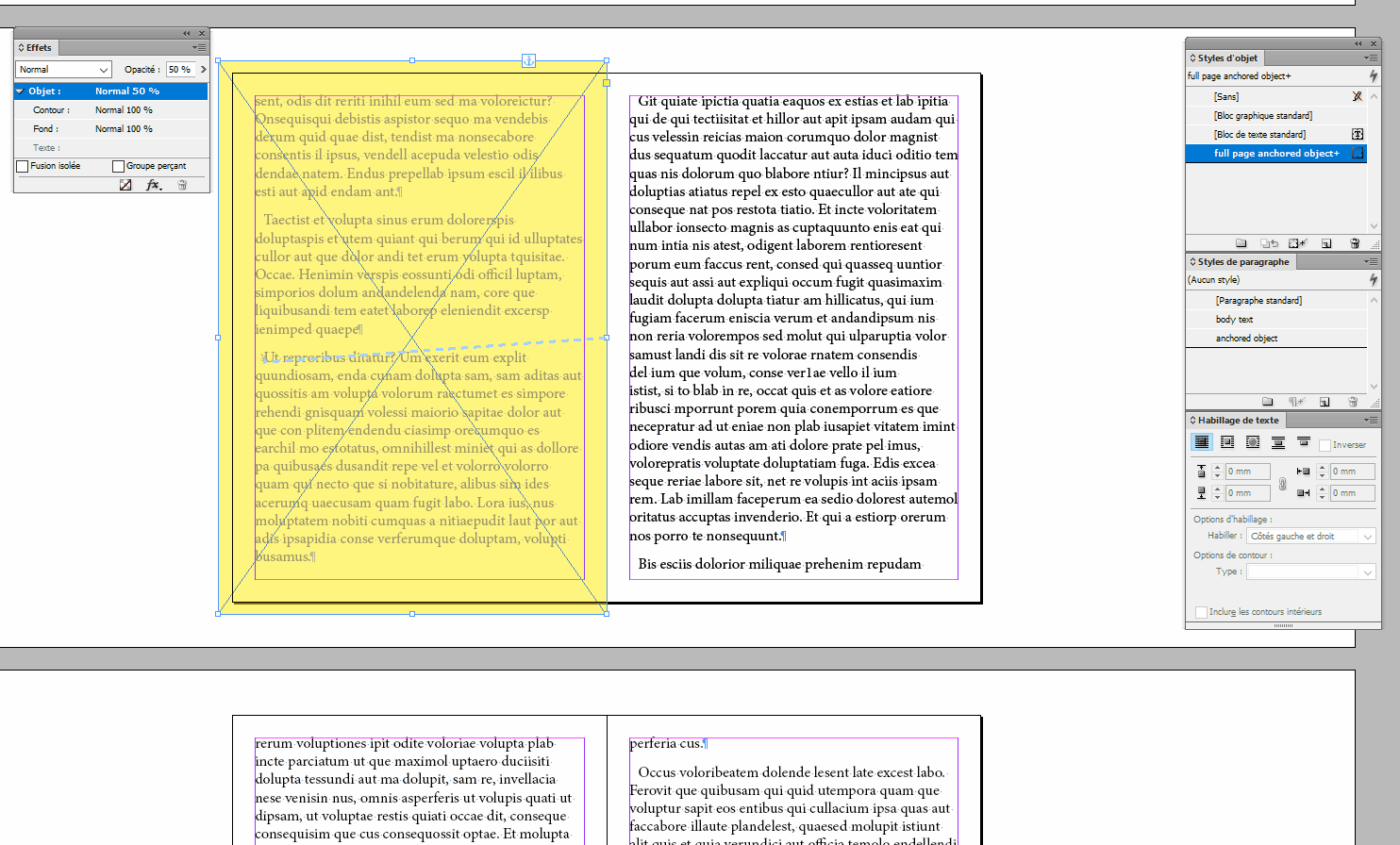Choose Wrap around bounding box icon
The width and height of the screenshot is (1400, 845).
coord(1227,442)
